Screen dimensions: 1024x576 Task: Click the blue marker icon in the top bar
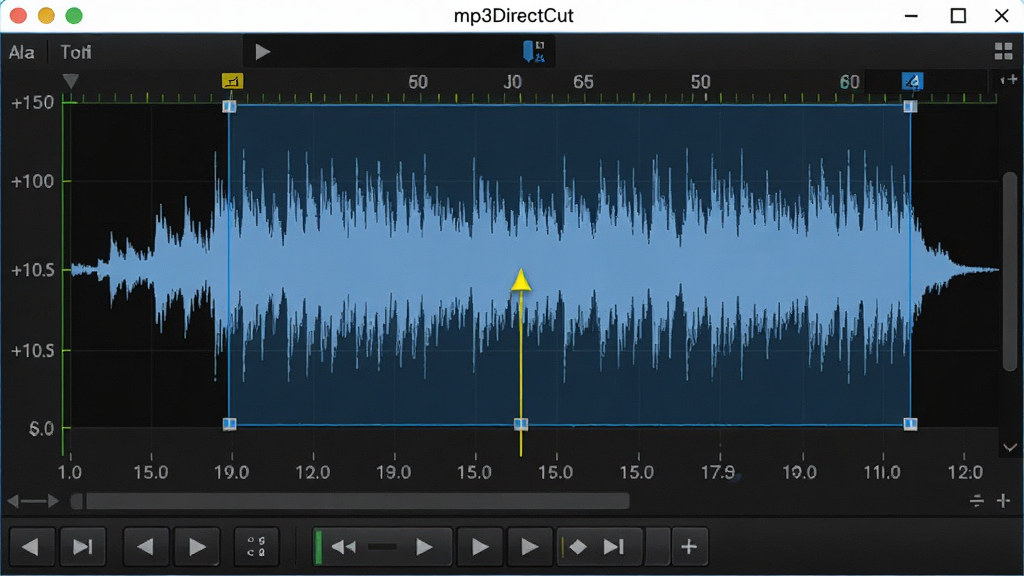(x=534, y=51)
